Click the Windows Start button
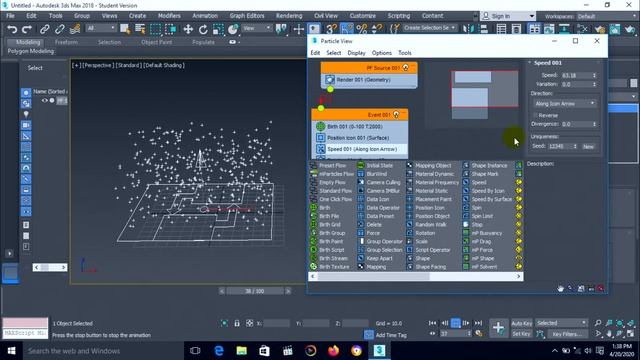 point(11,351)
